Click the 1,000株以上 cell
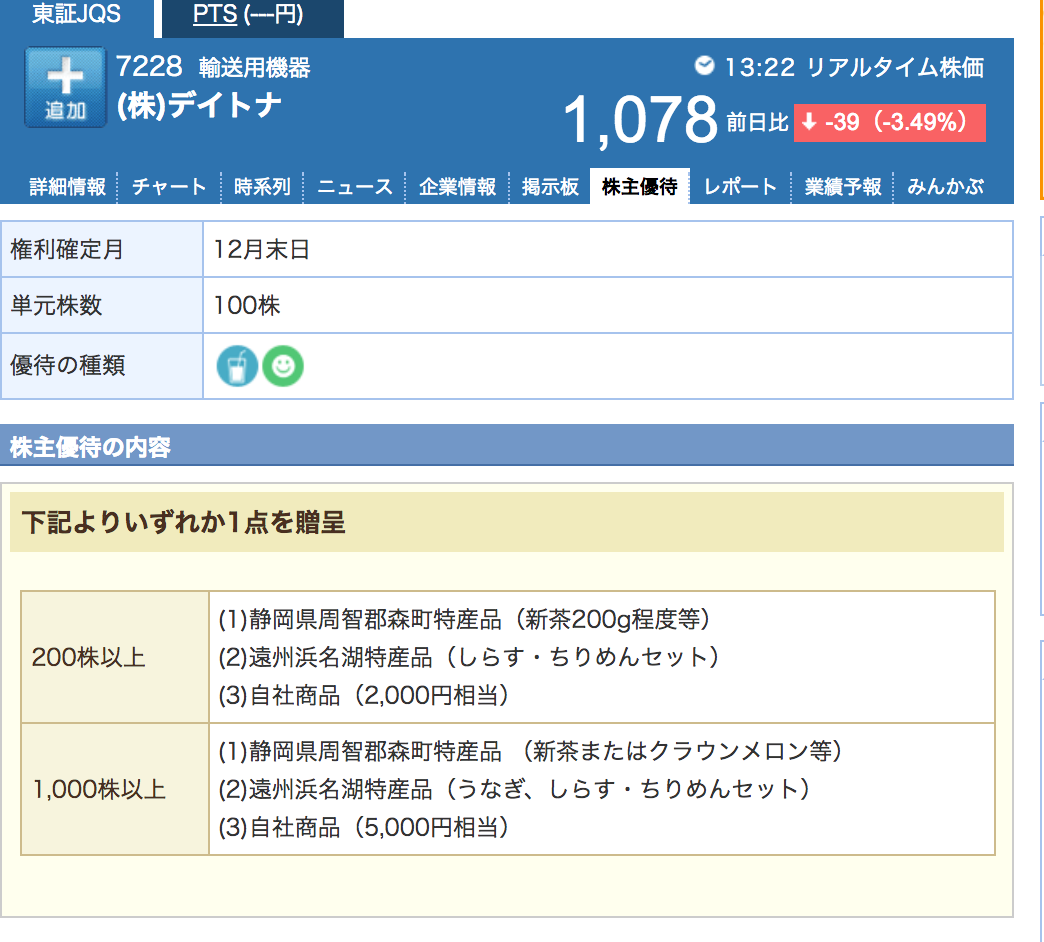 point(115,789)
